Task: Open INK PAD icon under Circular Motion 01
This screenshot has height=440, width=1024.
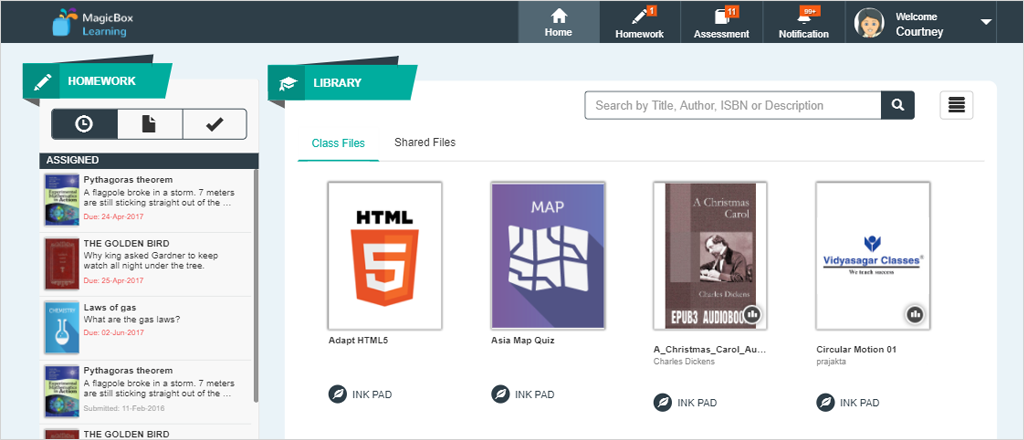Action: tap(825, 403)
